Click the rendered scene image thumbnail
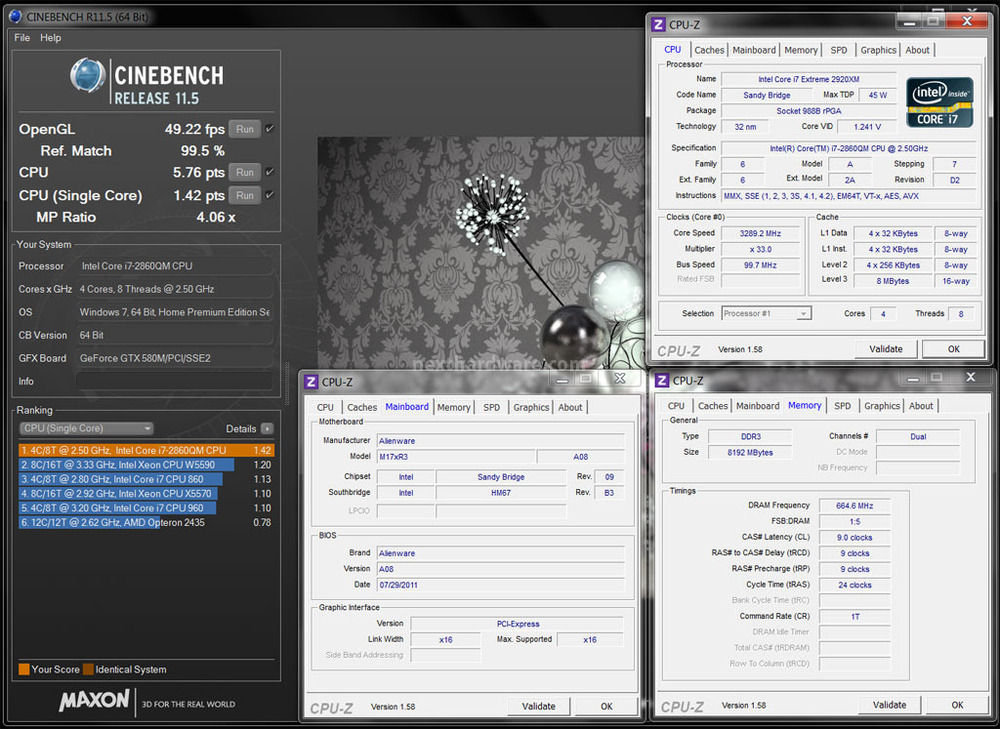1000x729 pixels. pyautogui.click(x=481, y=253)
